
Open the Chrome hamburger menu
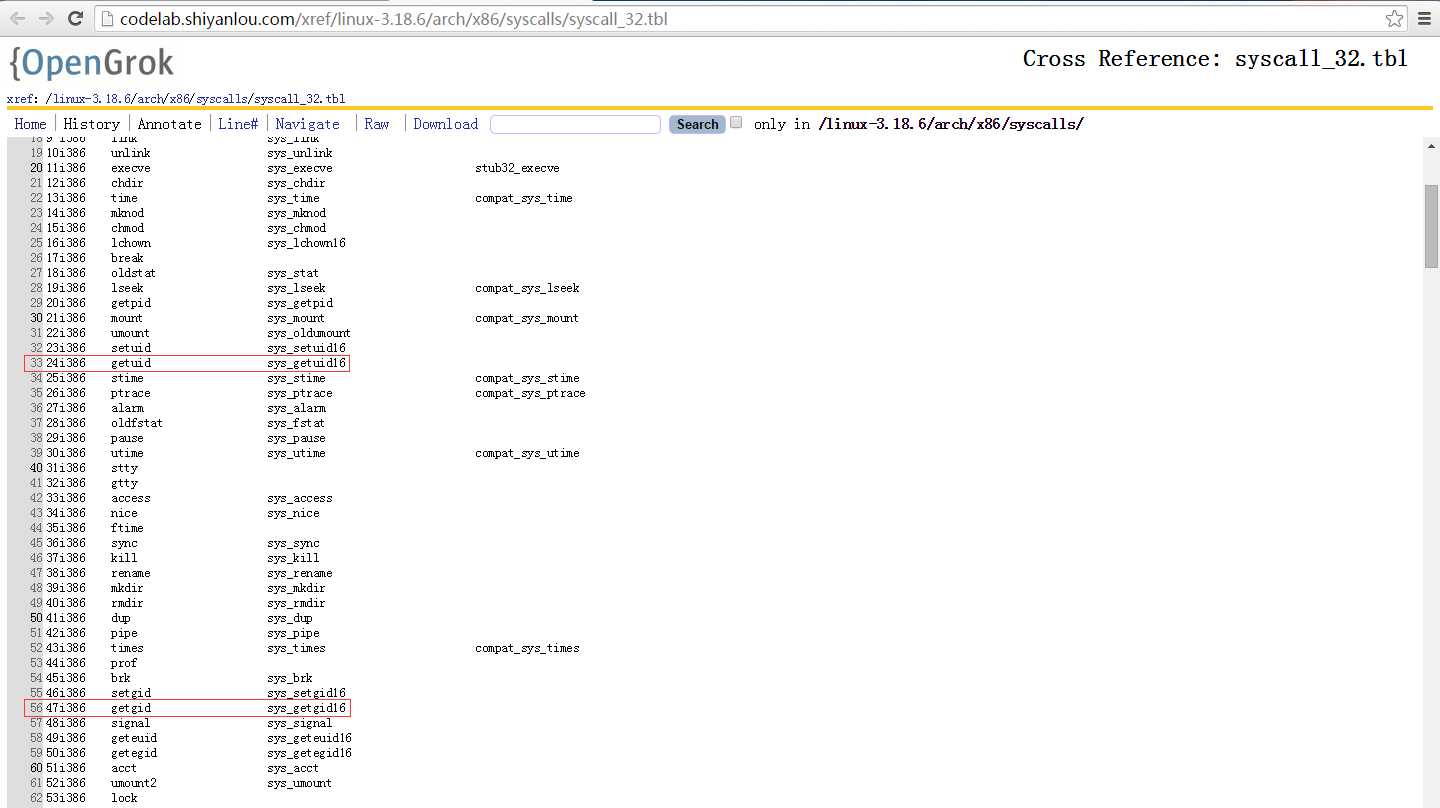(x=1424, y=19)
